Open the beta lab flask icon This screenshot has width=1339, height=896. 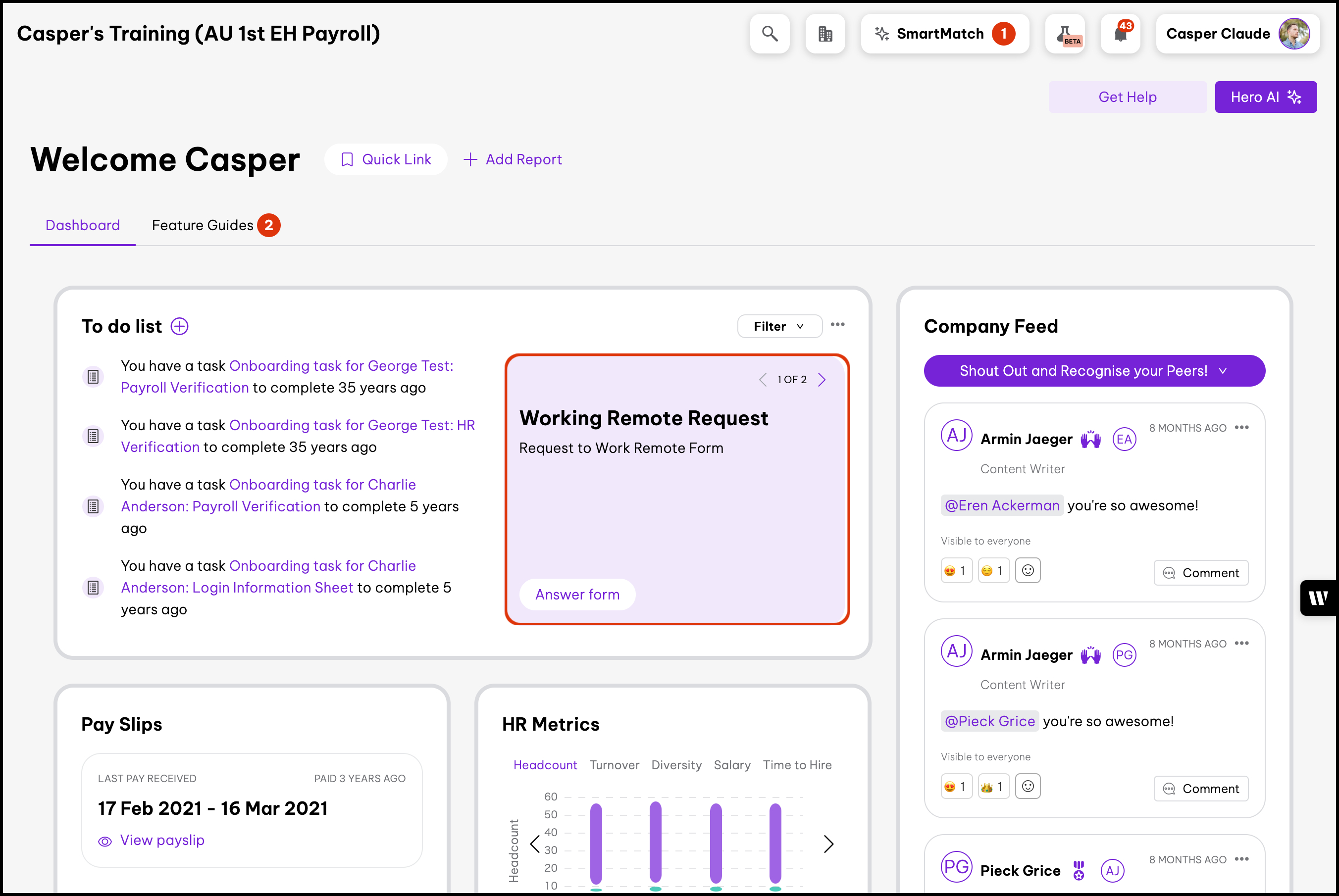1065,34
